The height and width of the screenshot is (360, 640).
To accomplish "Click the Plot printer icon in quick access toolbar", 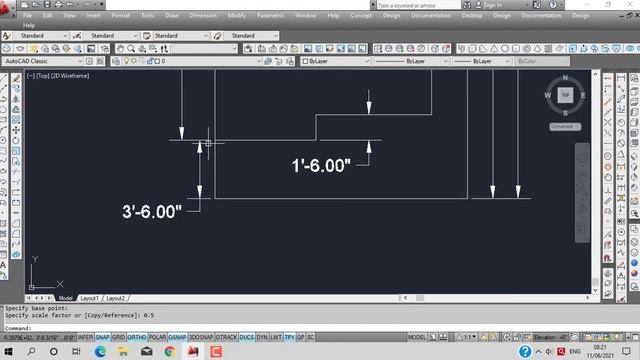I will (x=58, y=5).
